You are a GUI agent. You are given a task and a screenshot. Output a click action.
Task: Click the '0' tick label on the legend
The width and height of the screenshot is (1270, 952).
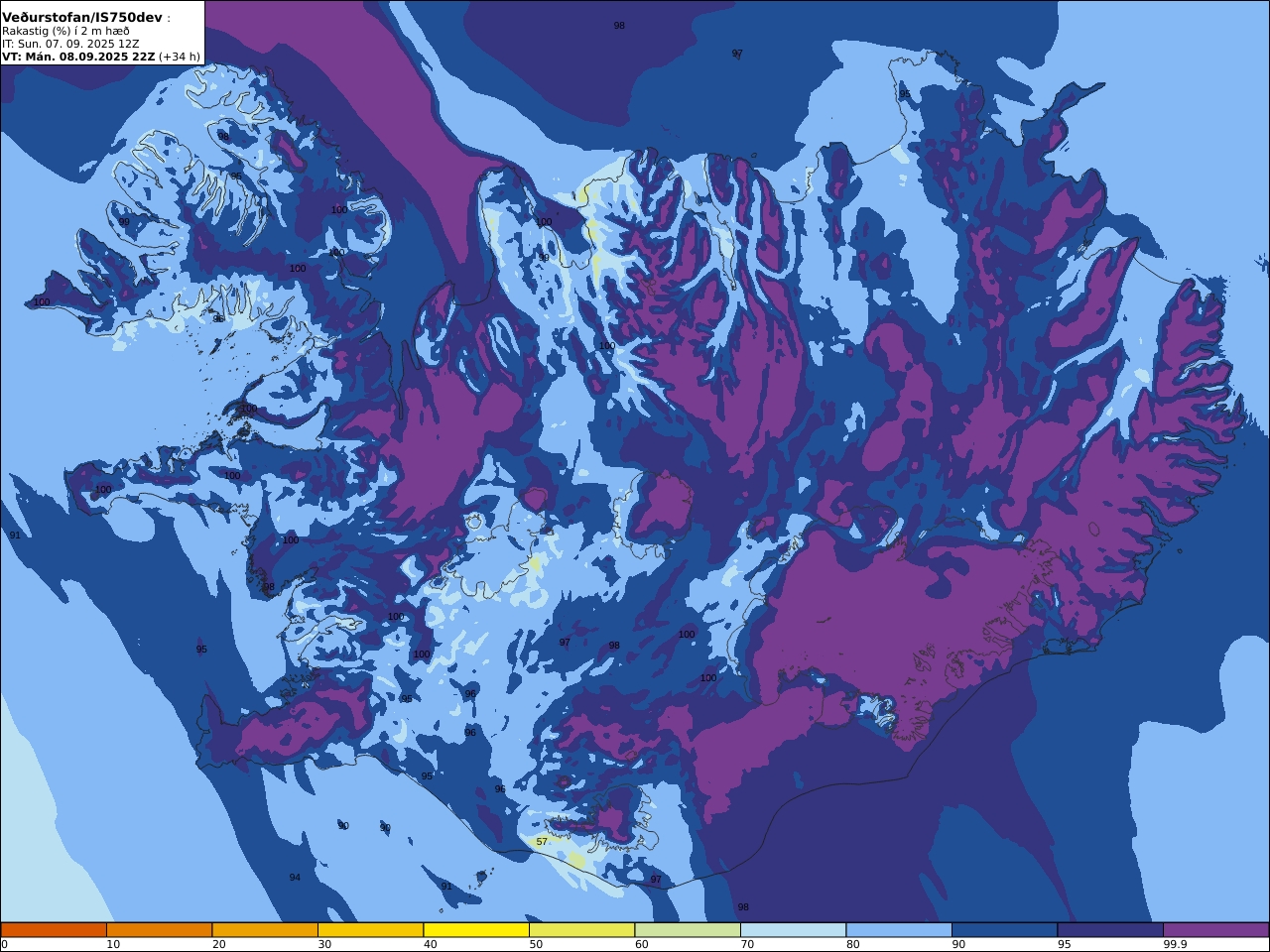coord(4,944)
